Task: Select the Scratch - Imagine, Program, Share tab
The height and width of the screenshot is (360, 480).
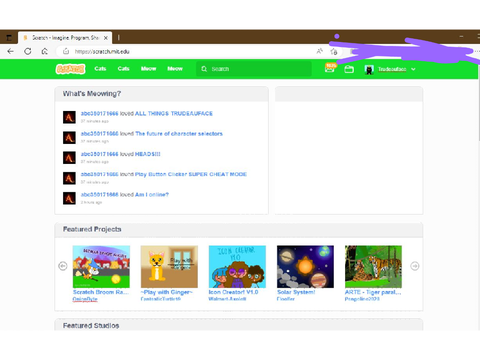Action: click(65, 38)
